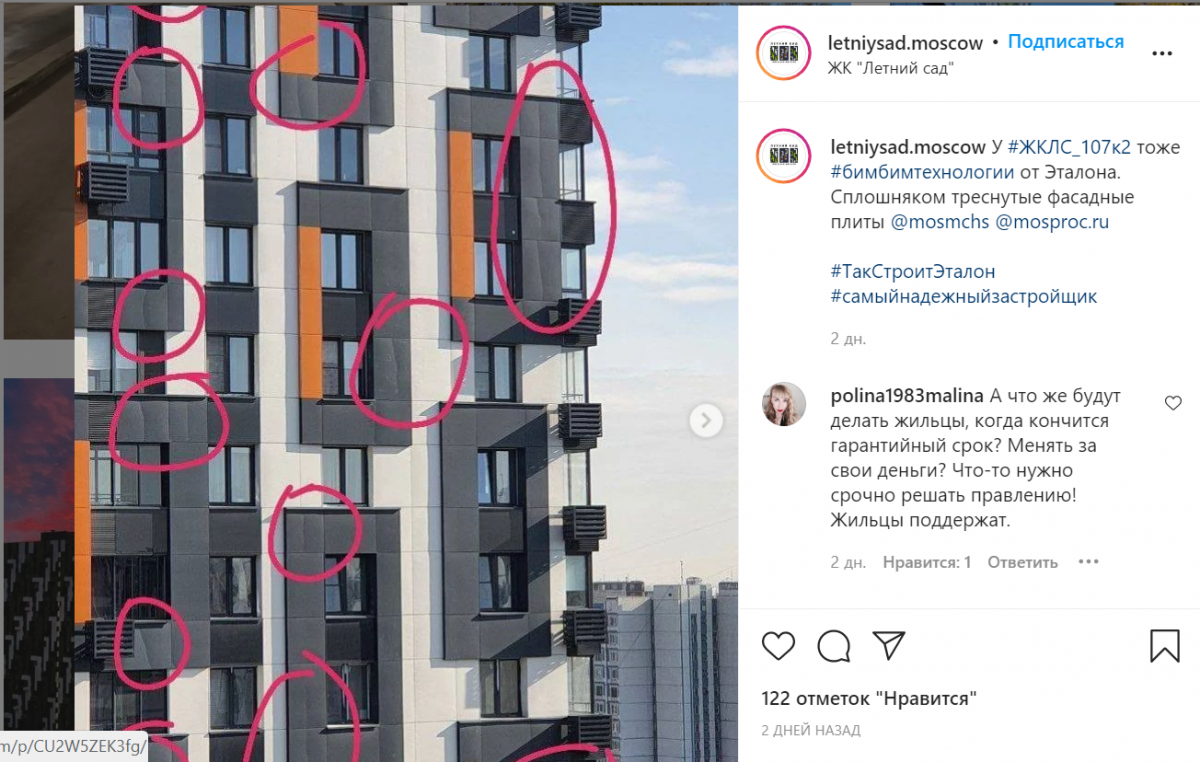The height and width of the screenshot is (762, 1200).
Task: View comment likes 'Нравится: 1'
Action: point(927,562)
